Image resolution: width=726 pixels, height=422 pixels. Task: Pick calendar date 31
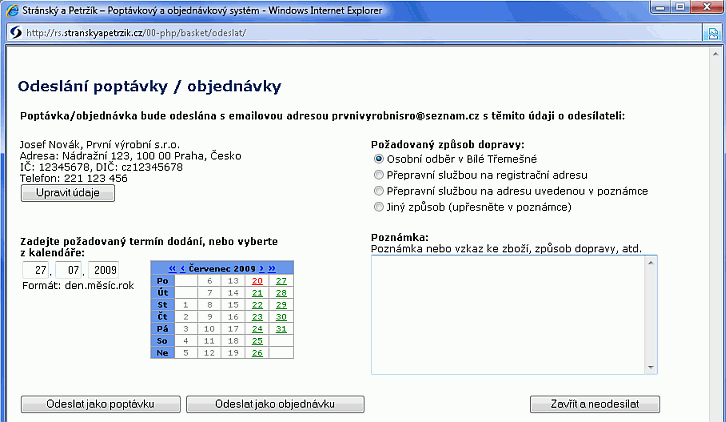[282, 329]
